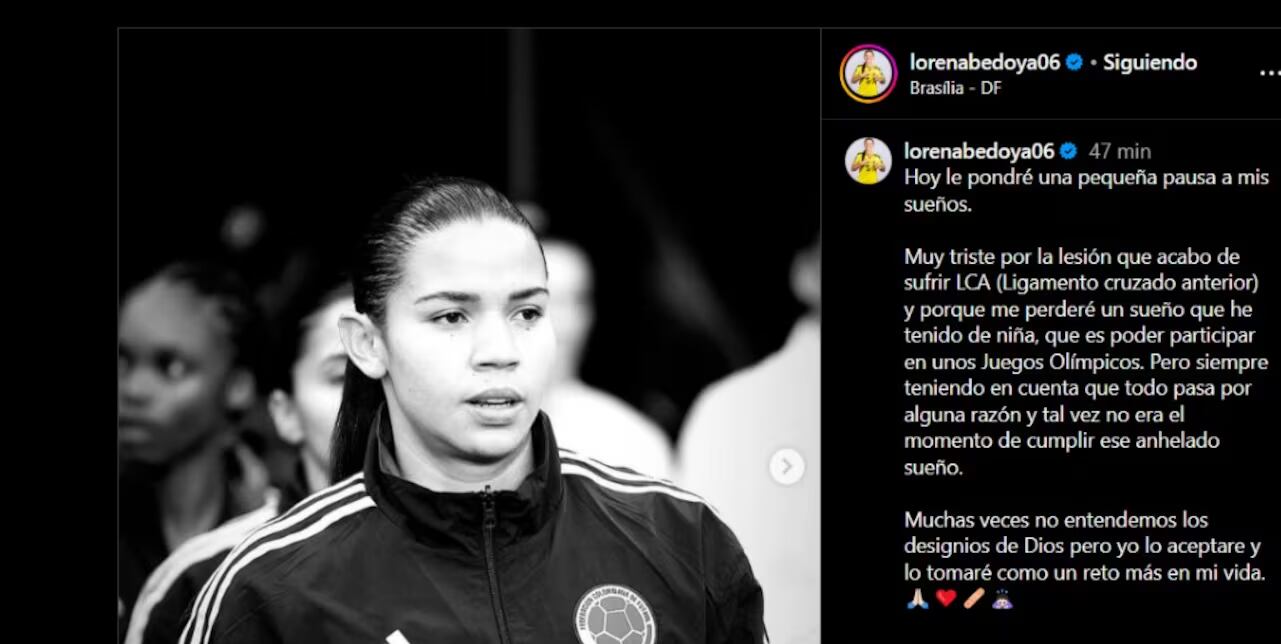Click the verified badge next to the caption username
The width and height of the screenshot is (1281, 644).
pos(1068,151)
